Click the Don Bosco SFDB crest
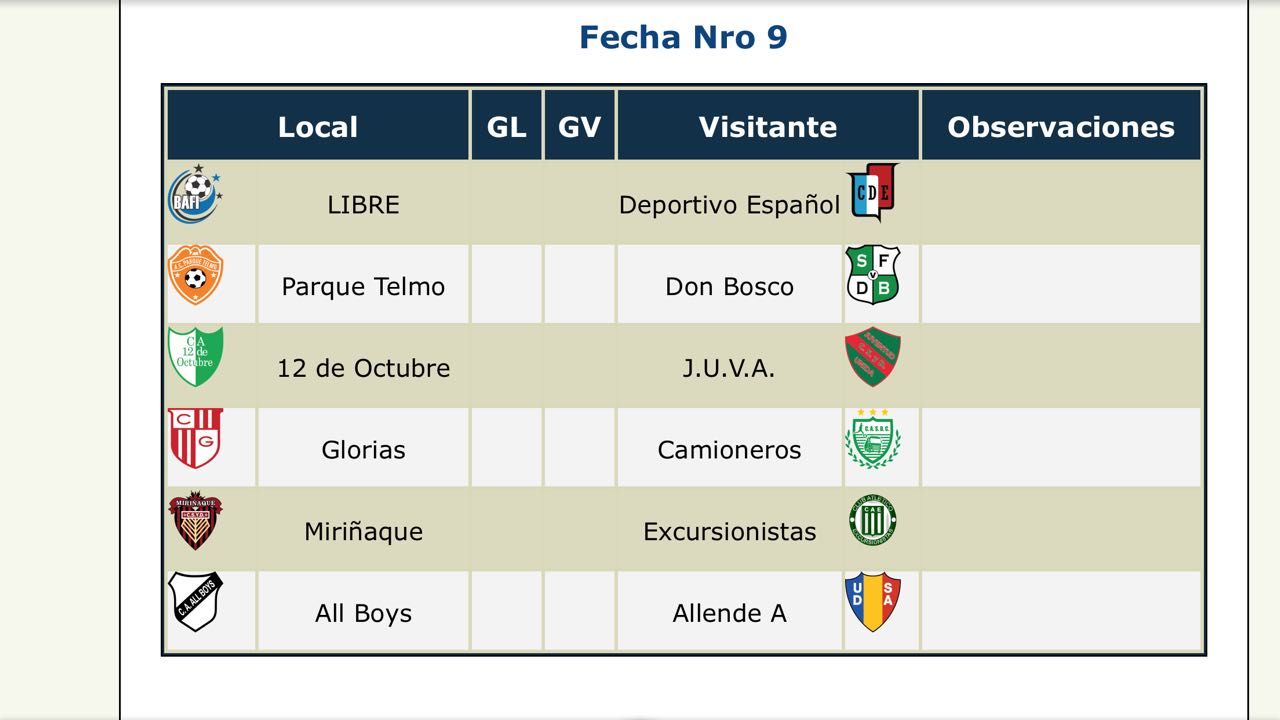This screenshot has width=1280, height=720. pyautogui.click(x=872, y=275)
